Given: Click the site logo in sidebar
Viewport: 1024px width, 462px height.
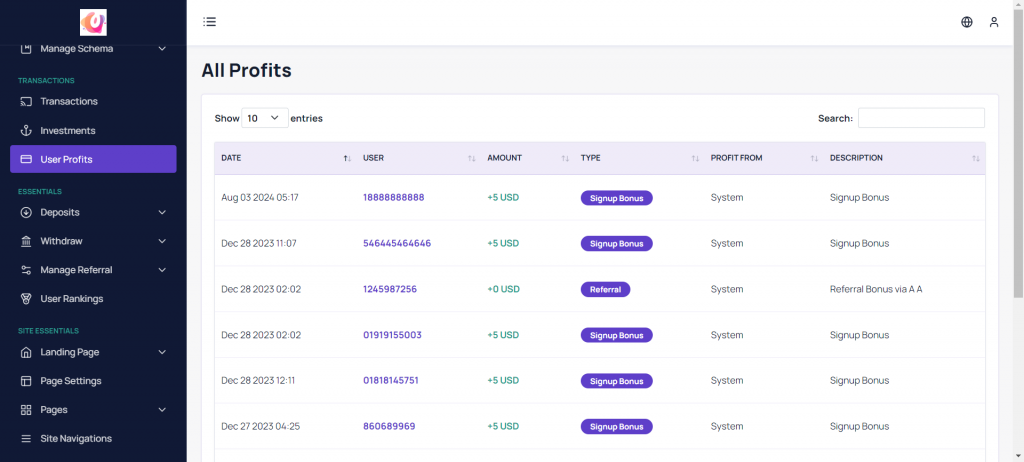Looking at the screenshot, I should pyautogui.click(x=93, y=22).
